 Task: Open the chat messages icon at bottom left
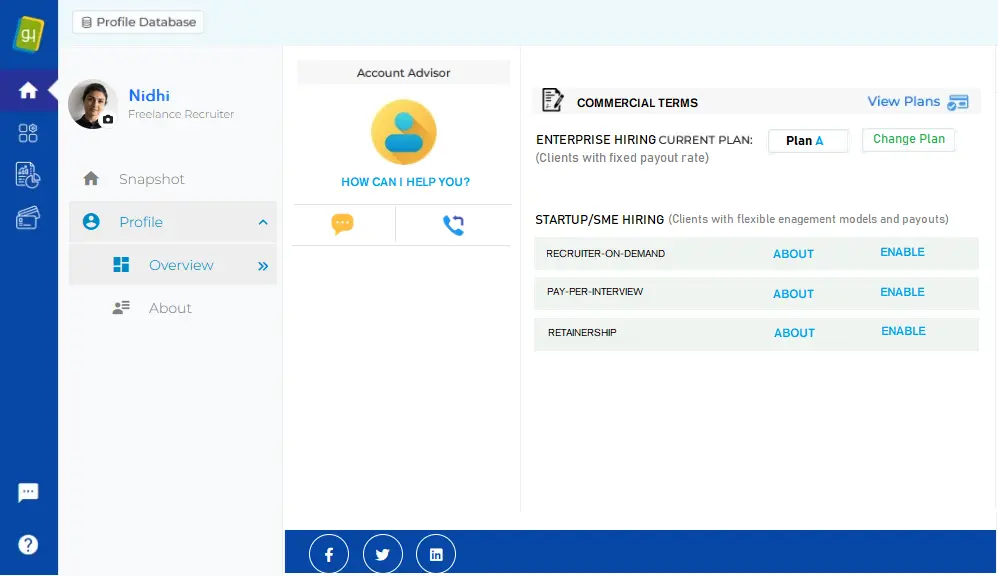tap(28, 493)
